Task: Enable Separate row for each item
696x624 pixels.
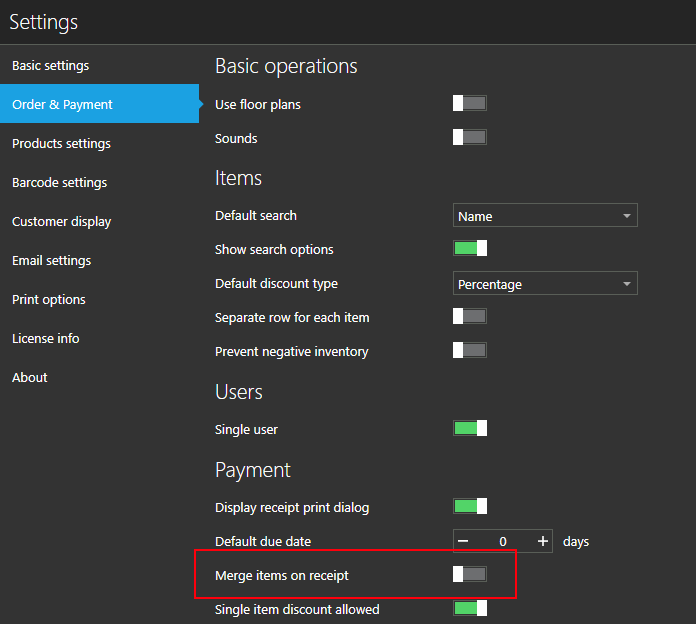Action: 470,316
